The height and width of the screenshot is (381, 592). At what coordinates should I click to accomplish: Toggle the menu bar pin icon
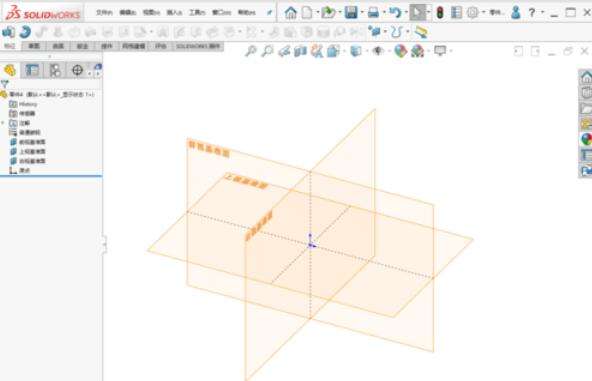270,12
